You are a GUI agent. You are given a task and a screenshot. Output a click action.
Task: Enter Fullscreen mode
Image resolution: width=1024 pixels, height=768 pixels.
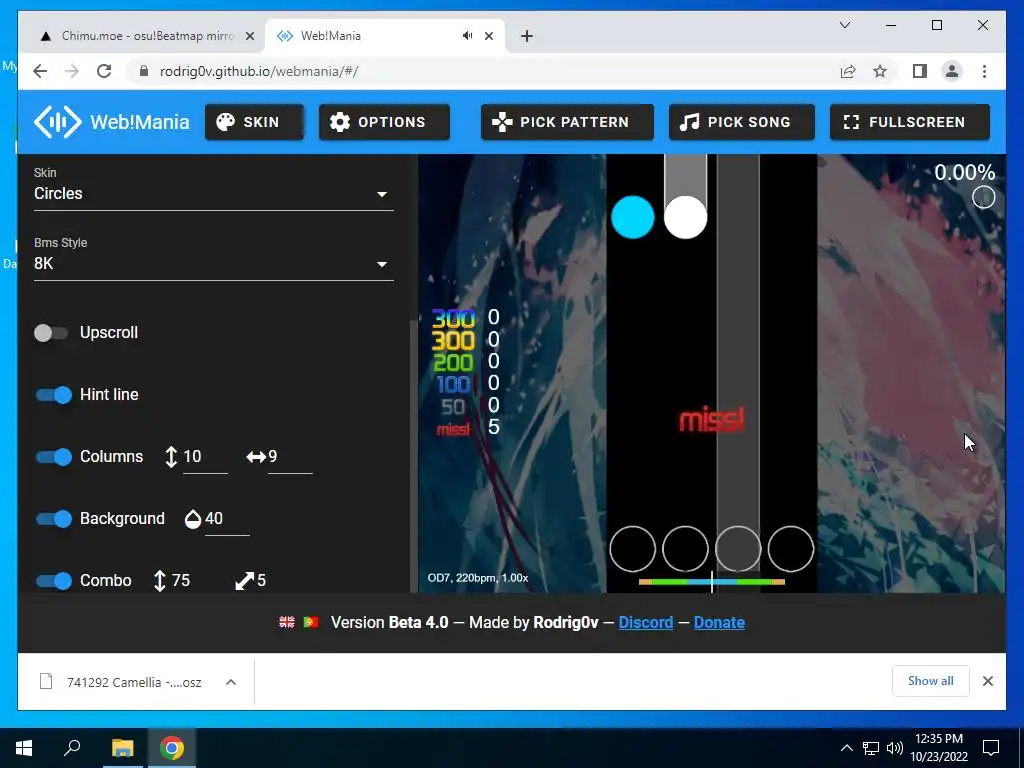tap(910, 122)
